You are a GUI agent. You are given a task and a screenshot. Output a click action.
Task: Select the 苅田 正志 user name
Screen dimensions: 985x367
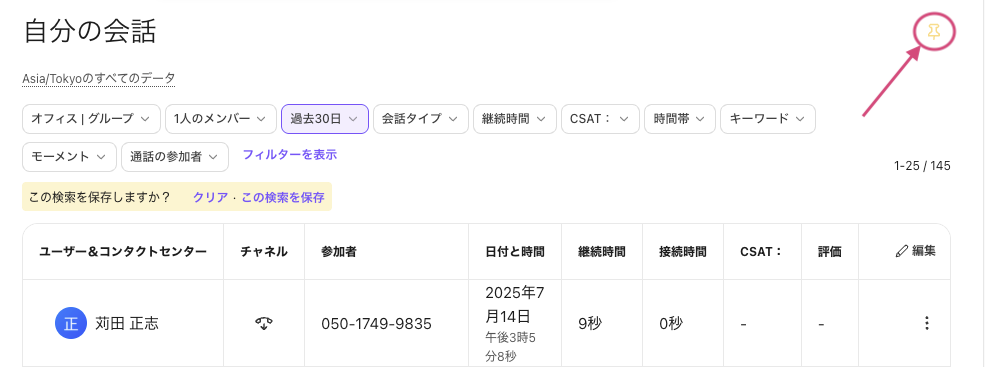coord(127,324)
